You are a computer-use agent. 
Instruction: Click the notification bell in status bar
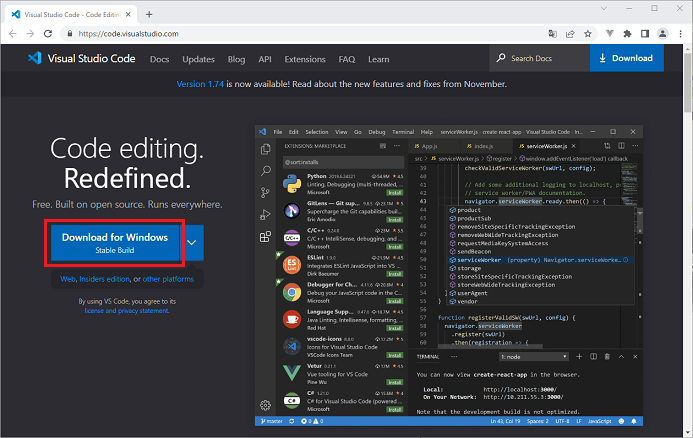point(634,421)
